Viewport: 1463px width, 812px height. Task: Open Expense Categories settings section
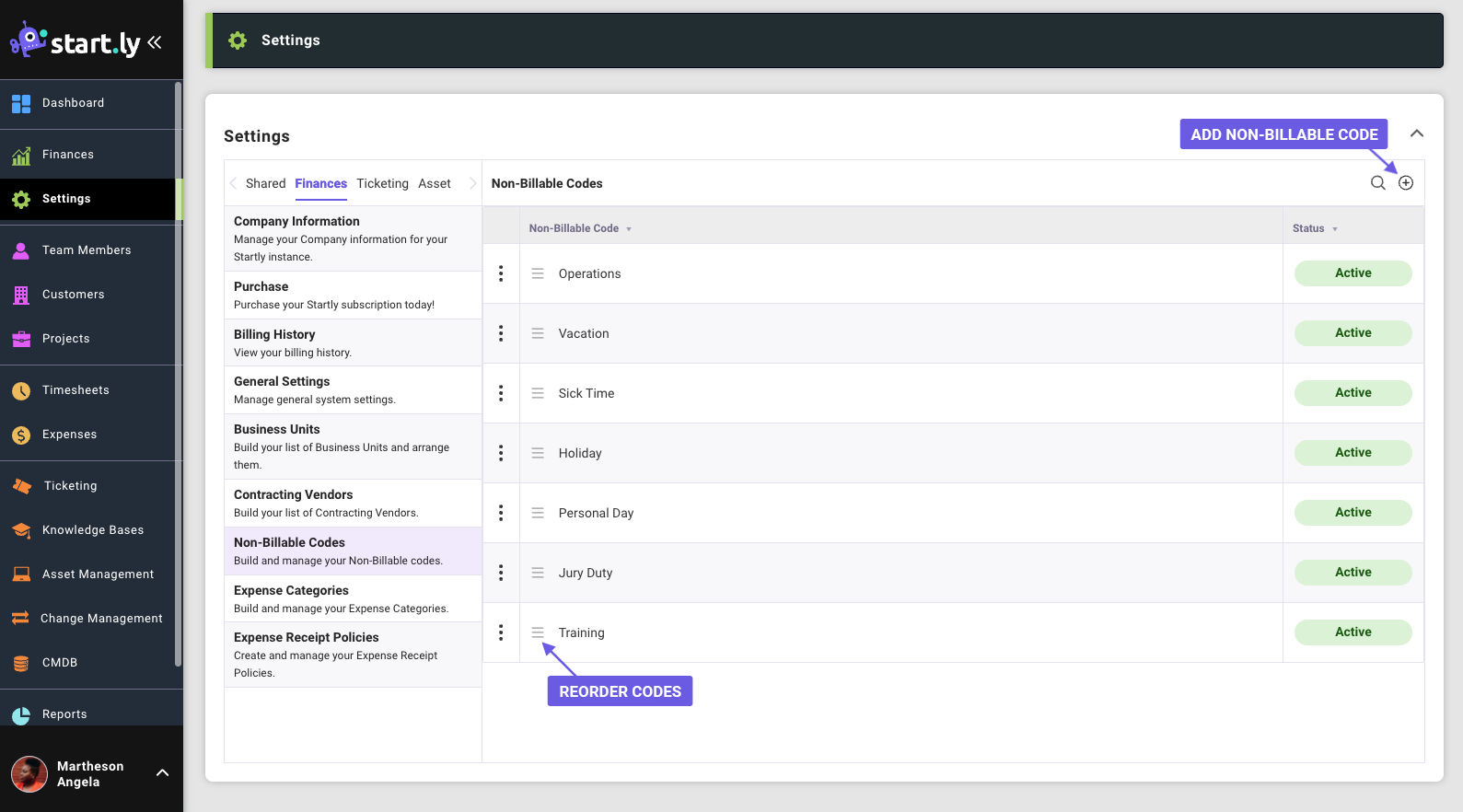353,598
